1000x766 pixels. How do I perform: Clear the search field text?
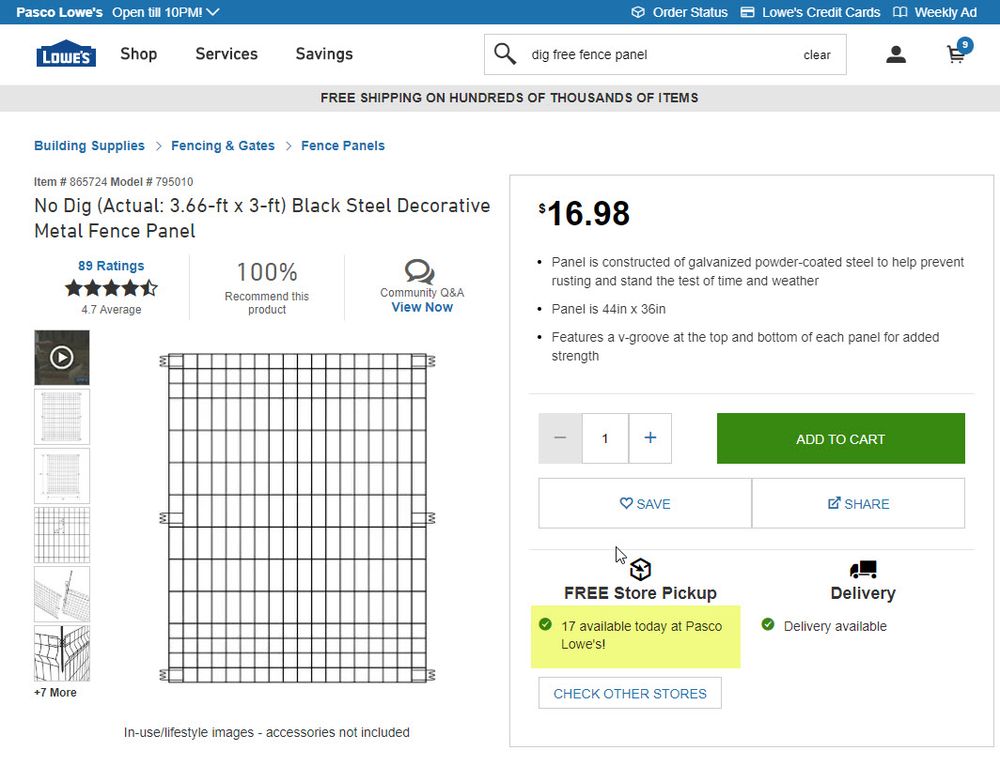click(817, 55)
